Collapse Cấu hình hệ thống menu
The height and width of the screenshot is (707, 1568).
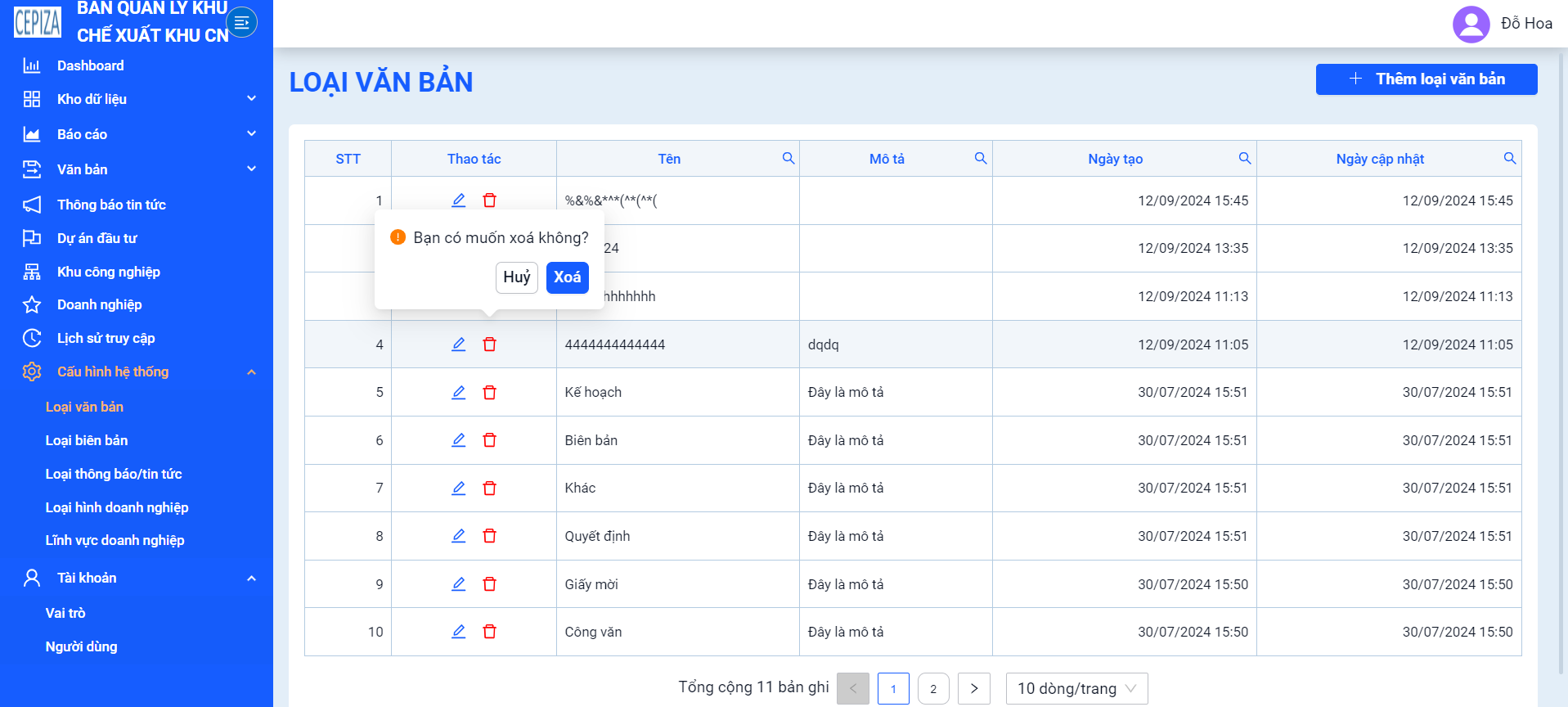tap(137, 372)
